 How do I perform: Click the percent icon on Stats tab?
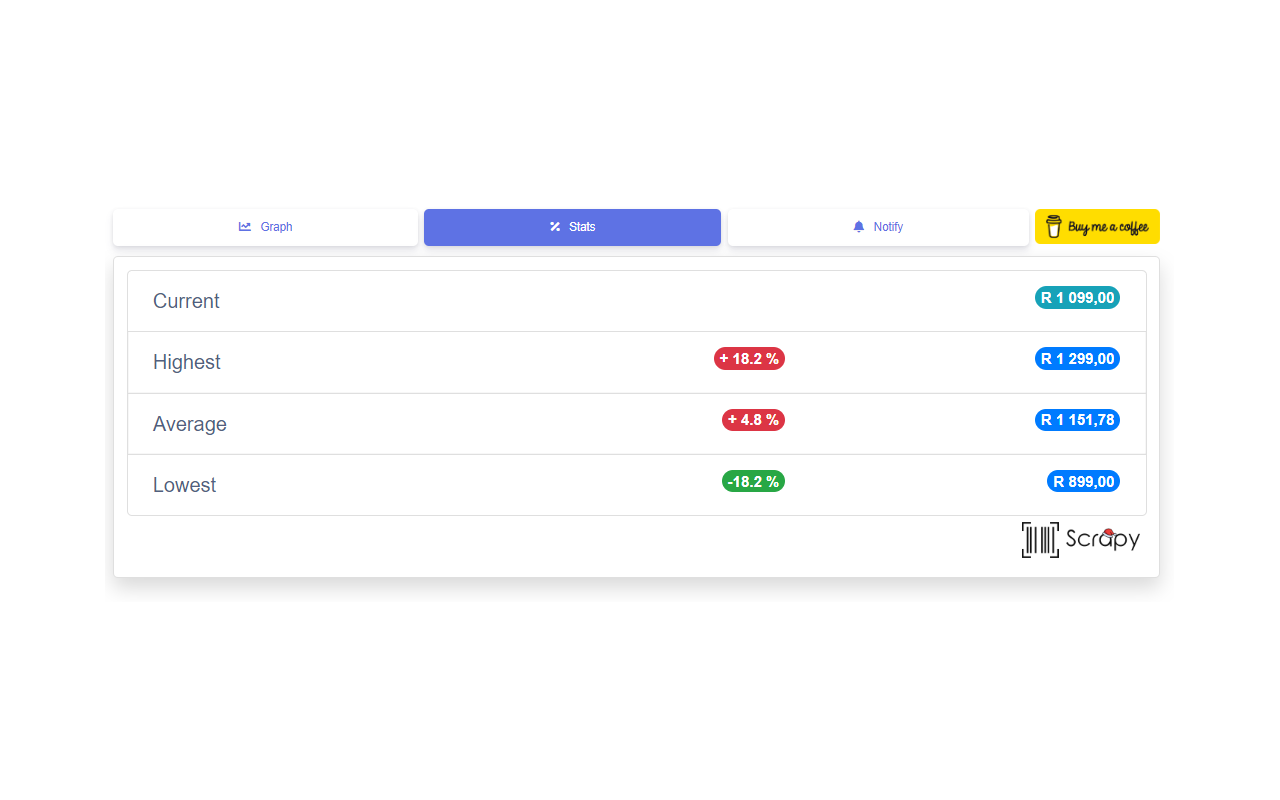click(555, 227)
